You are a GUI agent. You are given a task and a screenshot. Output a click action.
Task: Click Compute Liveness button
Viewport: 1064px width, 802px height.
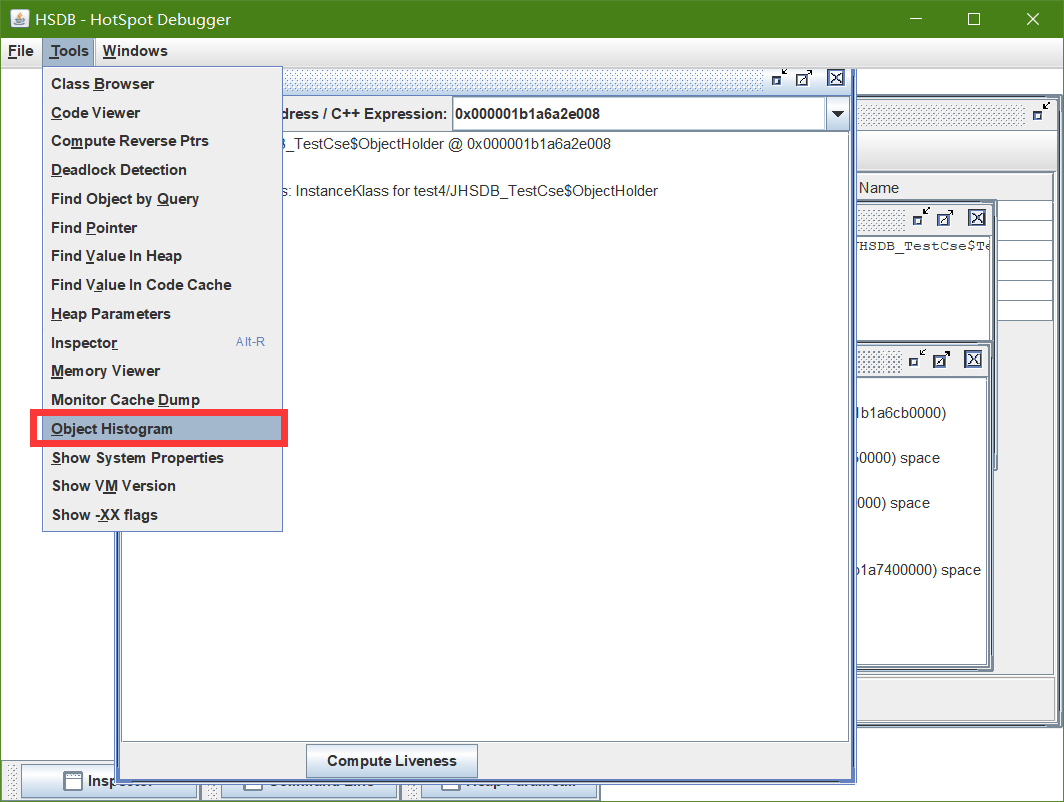pos(392,761)
